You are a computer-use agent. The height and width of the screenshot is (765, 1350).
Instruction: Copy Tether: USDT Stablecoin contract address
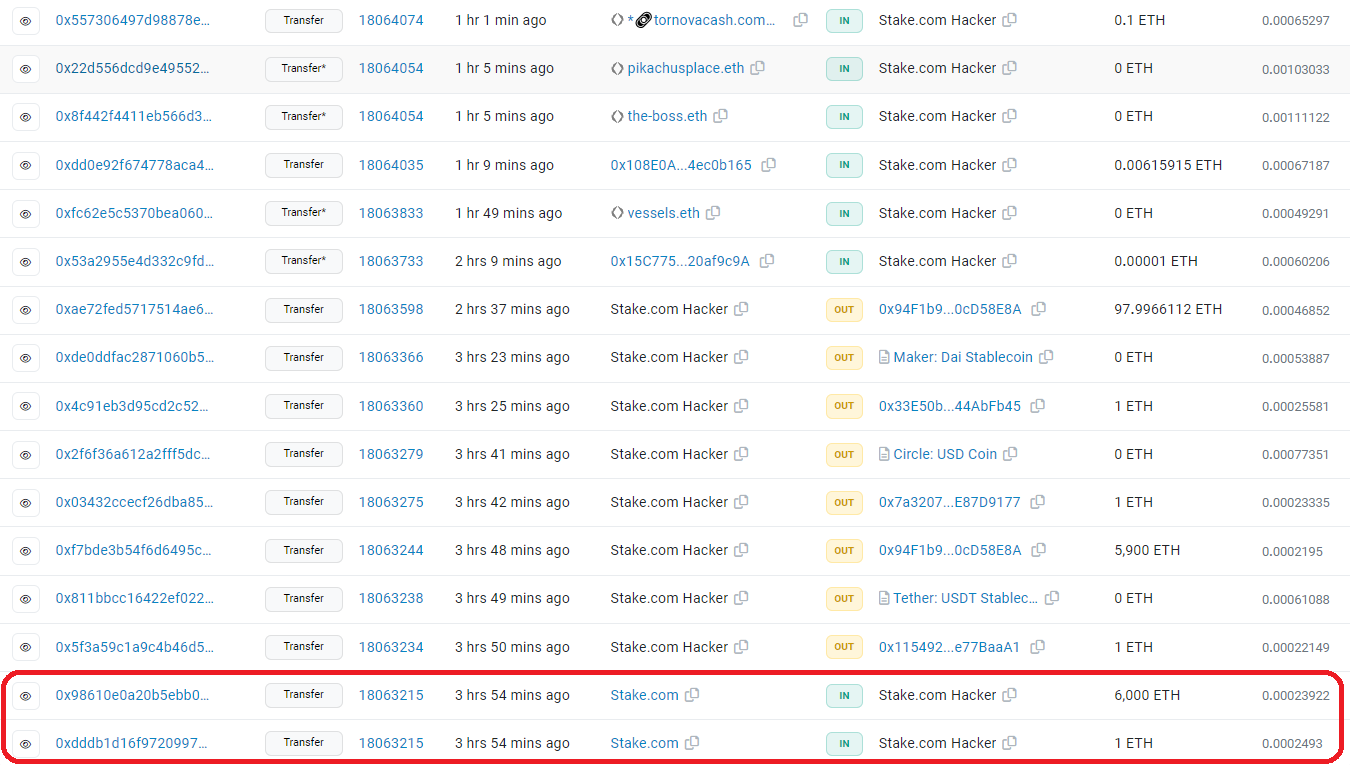pos(1052,598)
